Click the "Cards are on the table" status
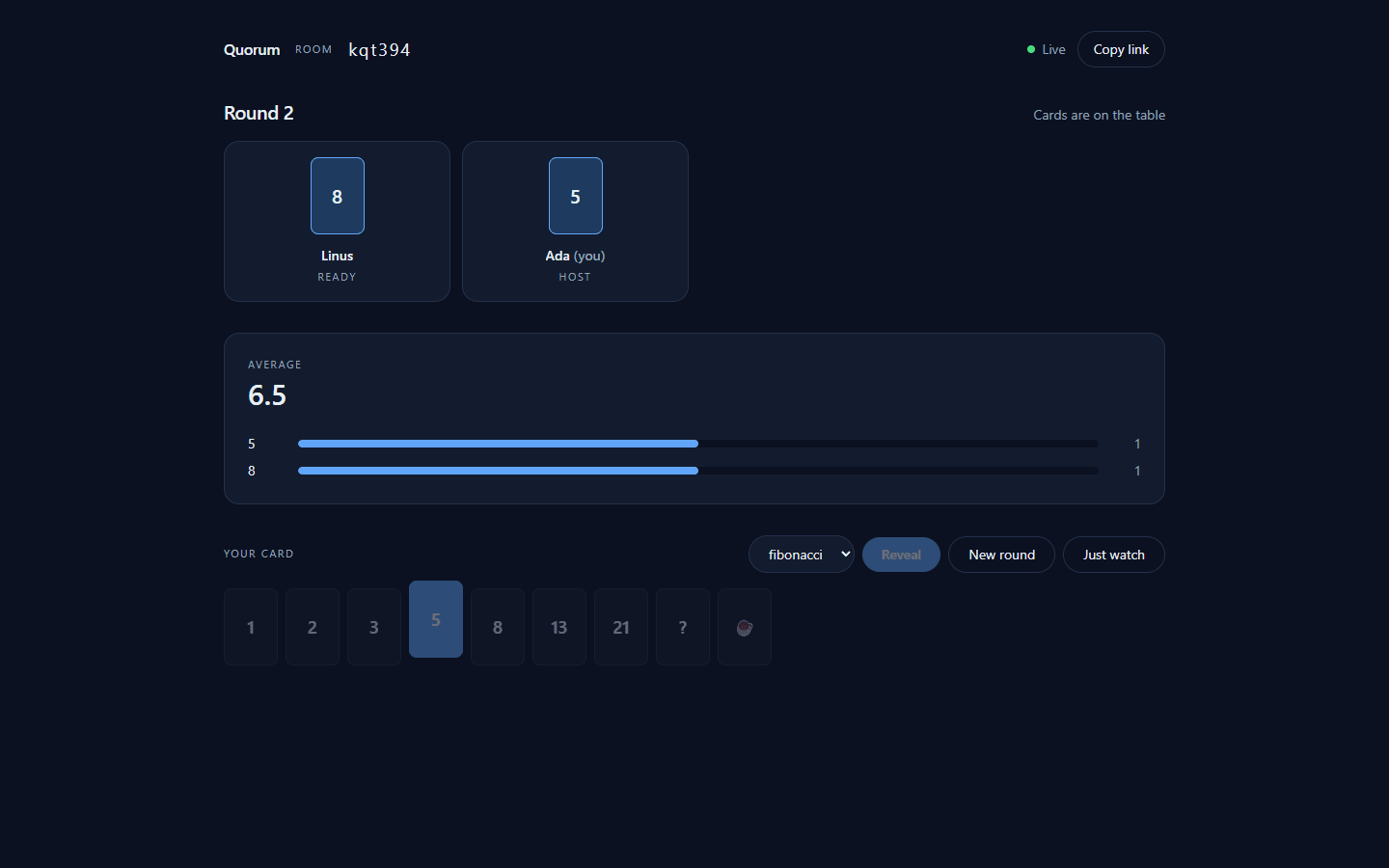This screenshot has width=1389, height=868. tap(1100, 115)
